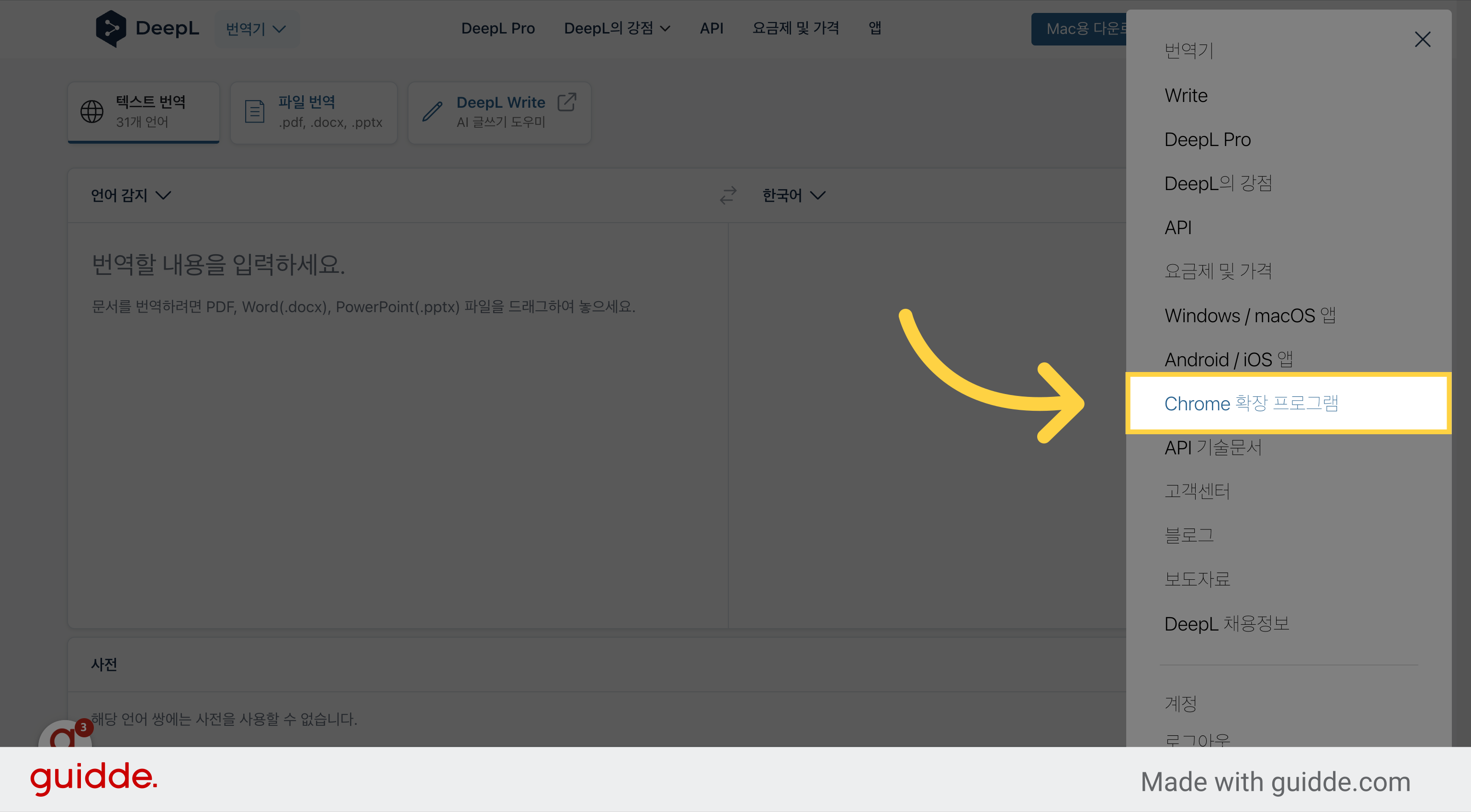Click the pencil icon of DeepL Write
The height and width of the screenshot is (812, 1471).
(x=432, y=112)
